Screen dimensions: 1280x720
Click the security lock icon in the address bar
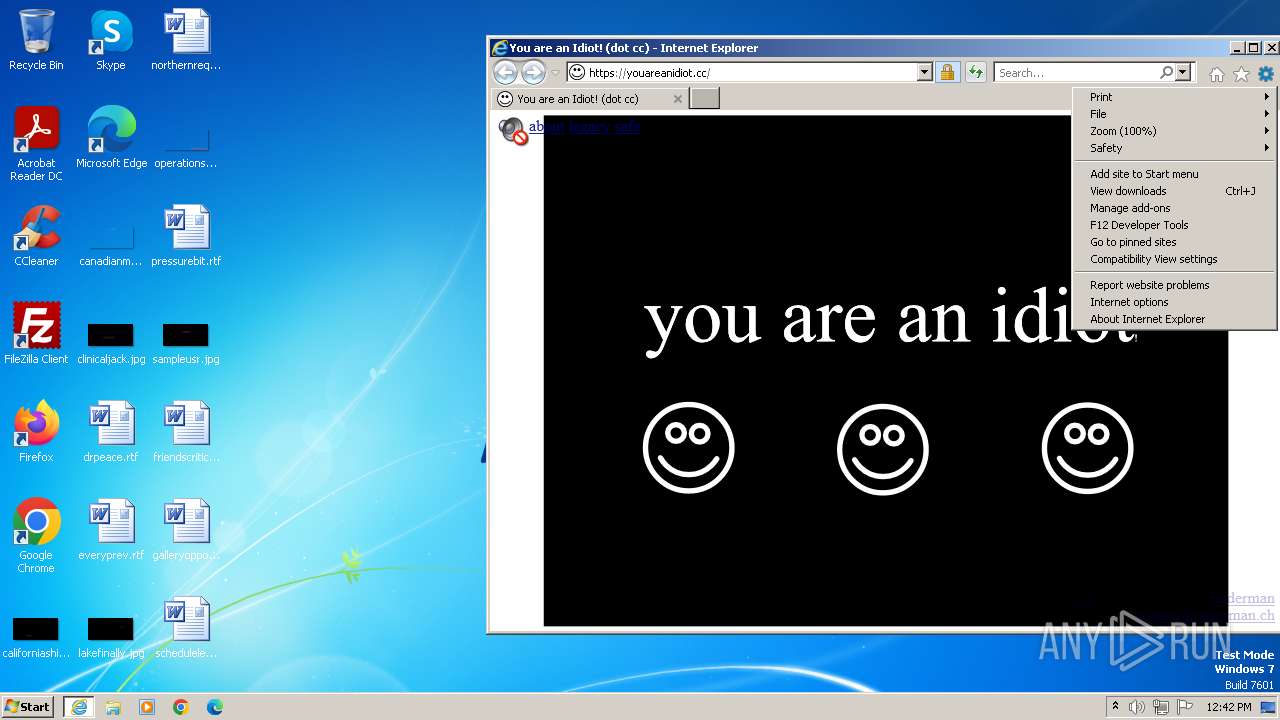[947, 72]
